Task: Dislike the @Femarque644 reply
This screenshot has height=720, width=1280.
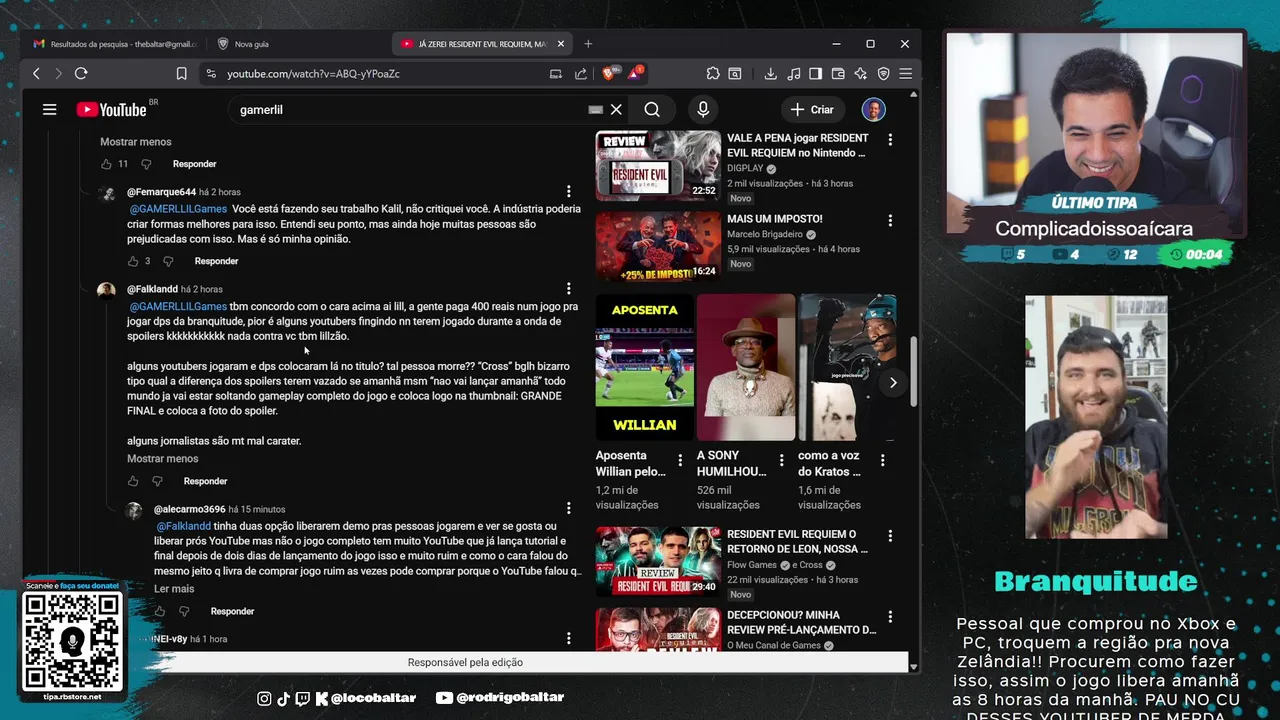Action: (x=168, y=261)
